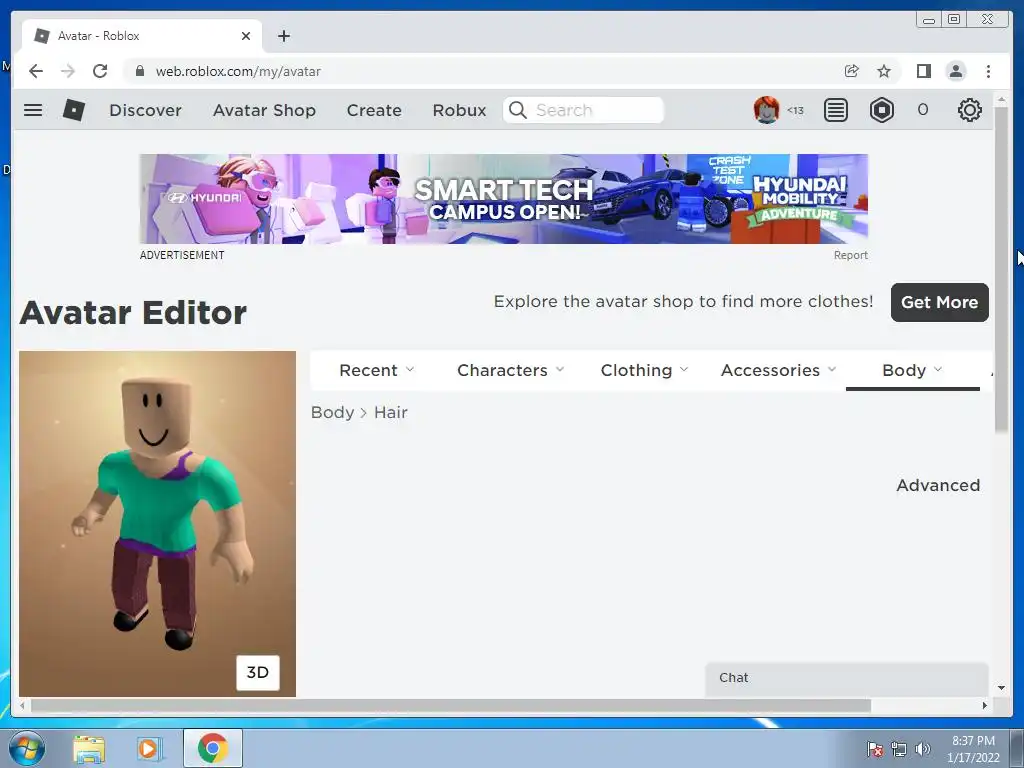Image resolution: width=1024 pixels, height=768 pixels.
Task: Click the site lock security icon
Action: coord(139,71)
